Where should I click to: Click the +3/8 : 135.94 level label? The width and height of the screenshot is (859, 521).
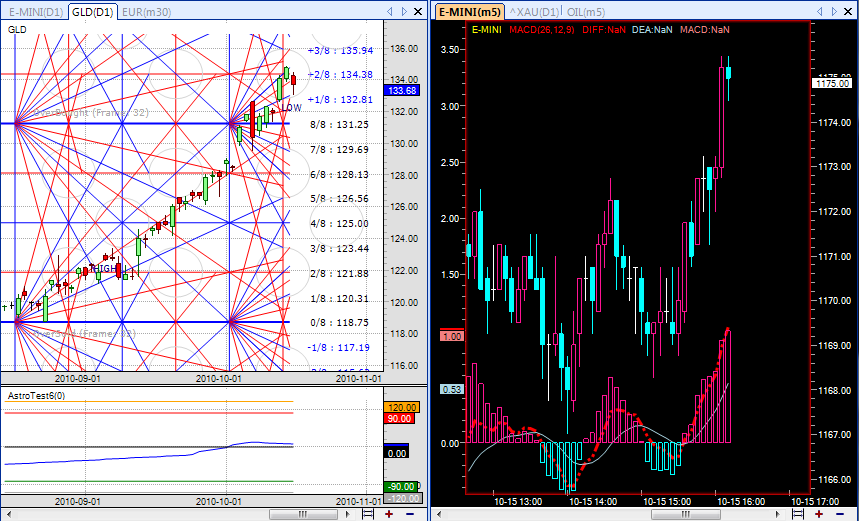point(340,50)
